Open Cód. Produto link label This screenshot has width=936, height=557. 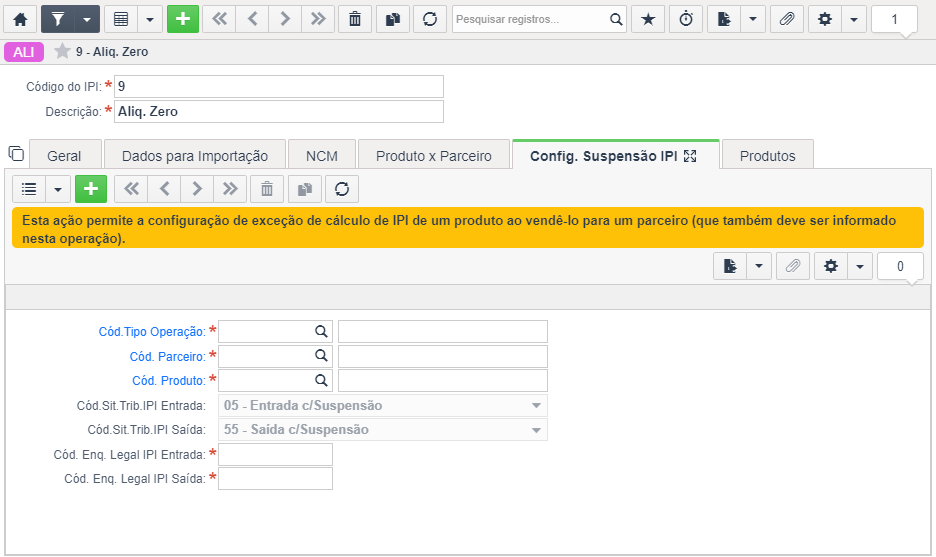click(x=169, y=381)
